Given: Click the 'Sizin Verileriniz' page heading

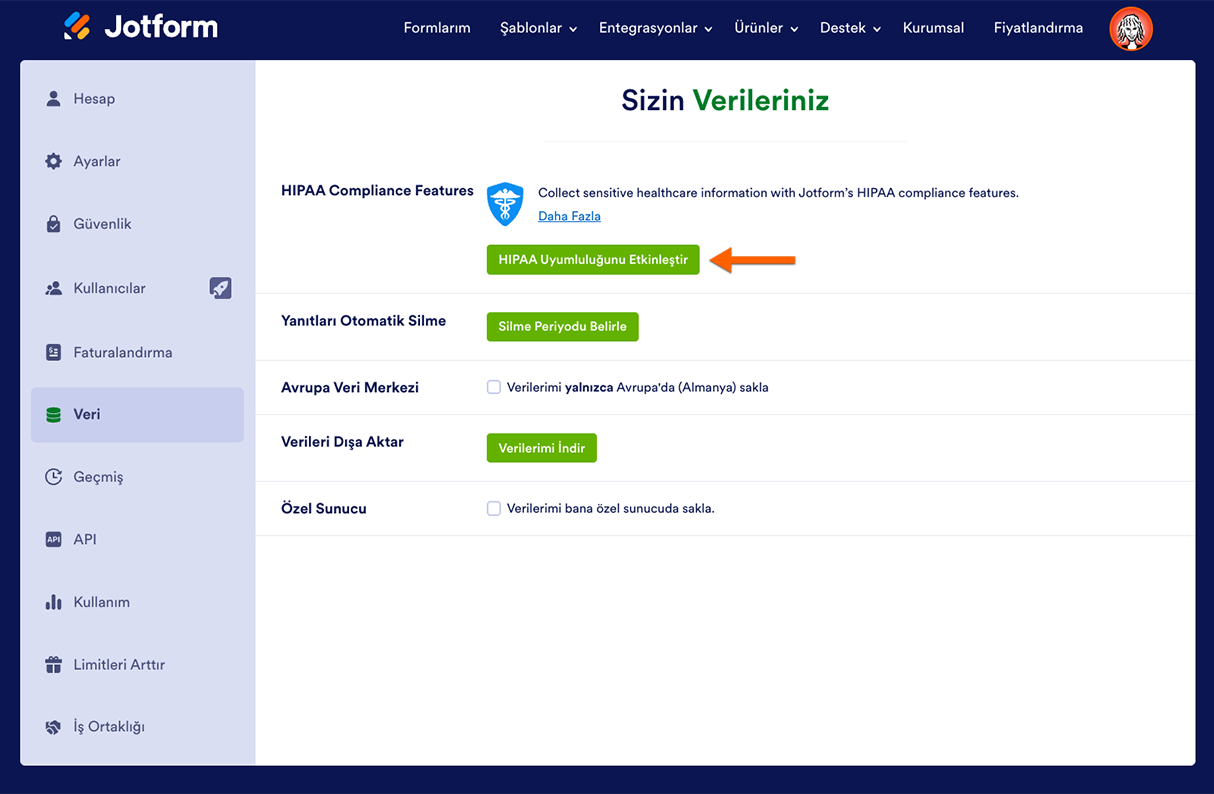Looking at the screenshot, I should coord(725,100).
